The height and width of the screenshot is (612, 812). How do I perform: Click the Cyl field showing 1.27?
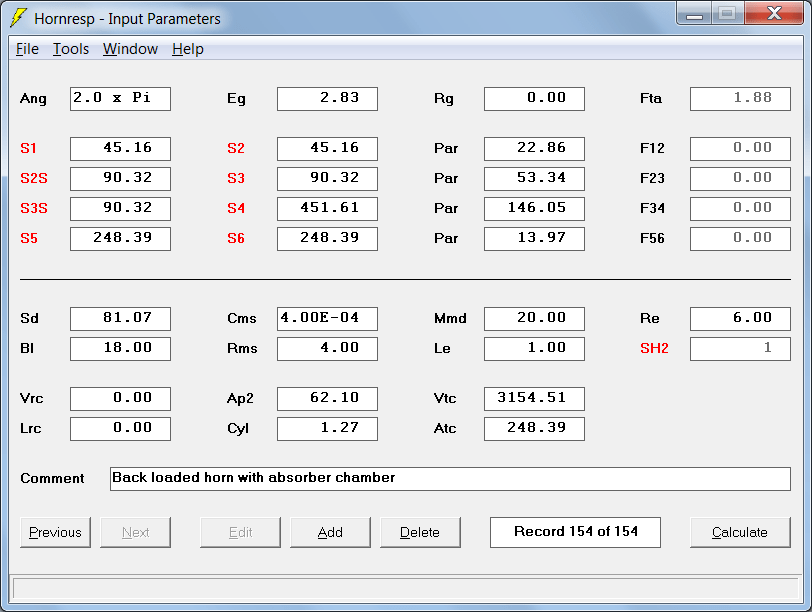click(327, 429)
